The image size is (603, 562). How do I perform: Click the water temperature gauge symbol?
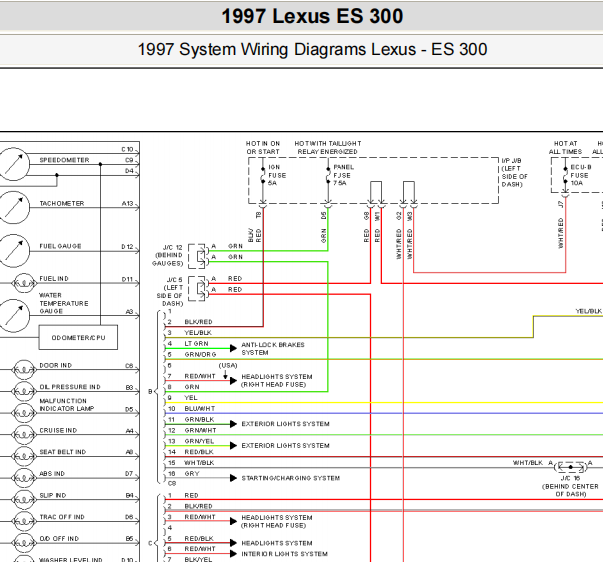(14, 316)
